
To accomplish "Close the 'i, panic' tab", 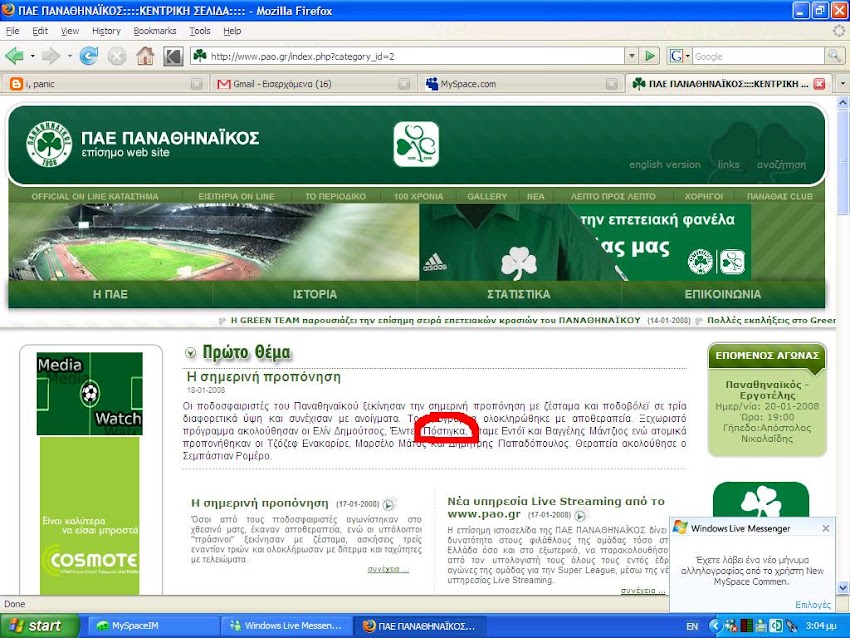I will pyautogui.click(x=197, y=83).
